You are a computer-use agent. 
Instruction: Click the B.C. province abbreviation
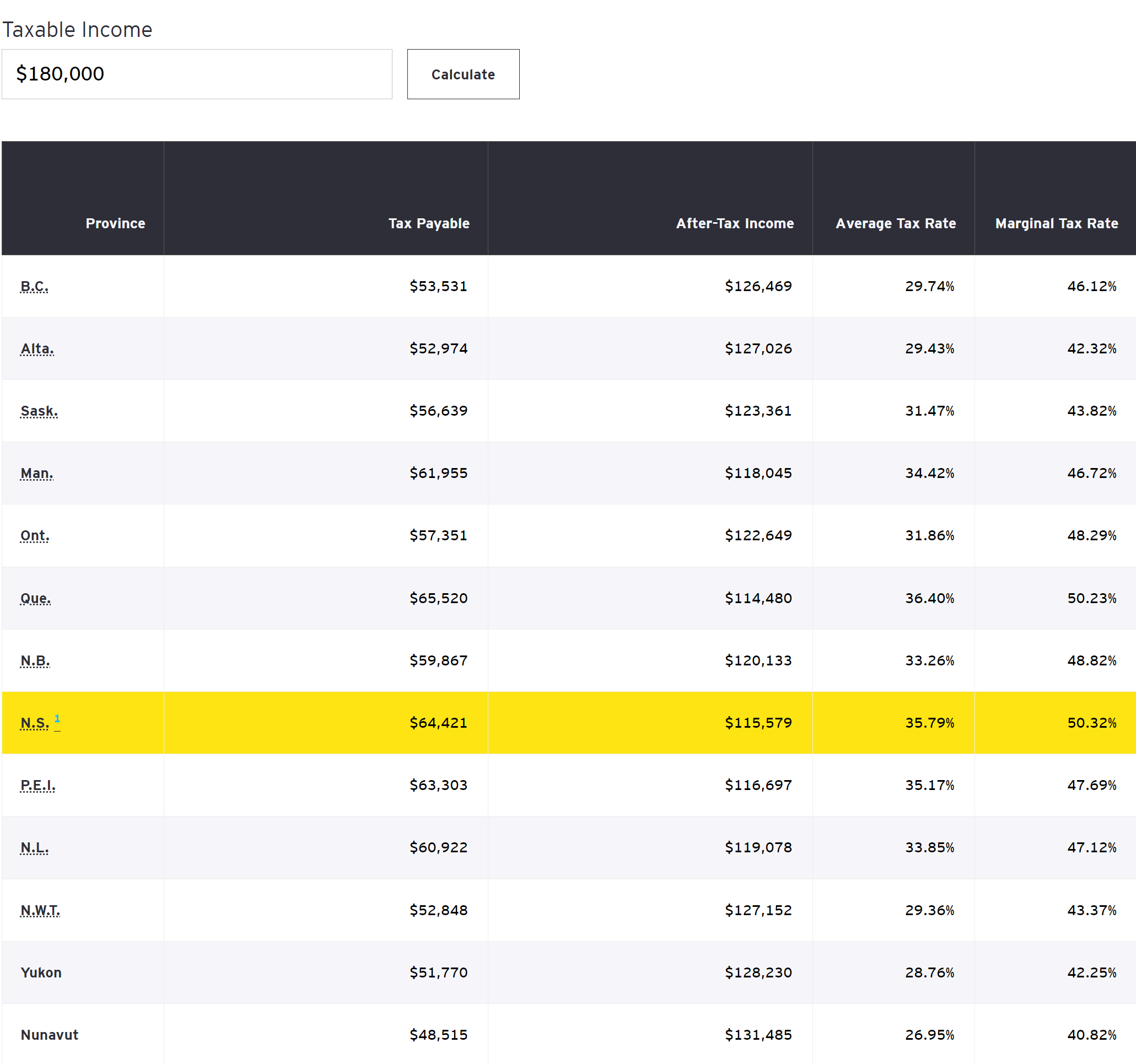[34, 286]
